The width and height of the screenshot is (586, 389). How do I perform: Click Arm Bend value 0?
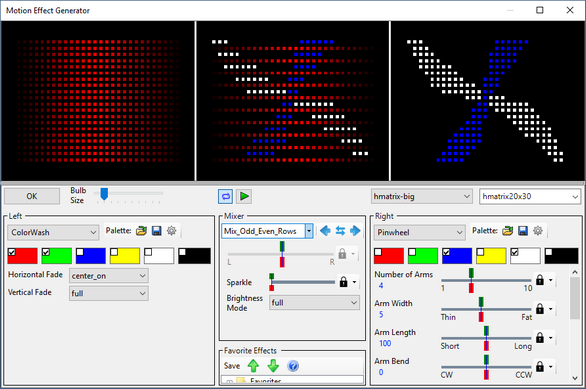pos(381,373)
